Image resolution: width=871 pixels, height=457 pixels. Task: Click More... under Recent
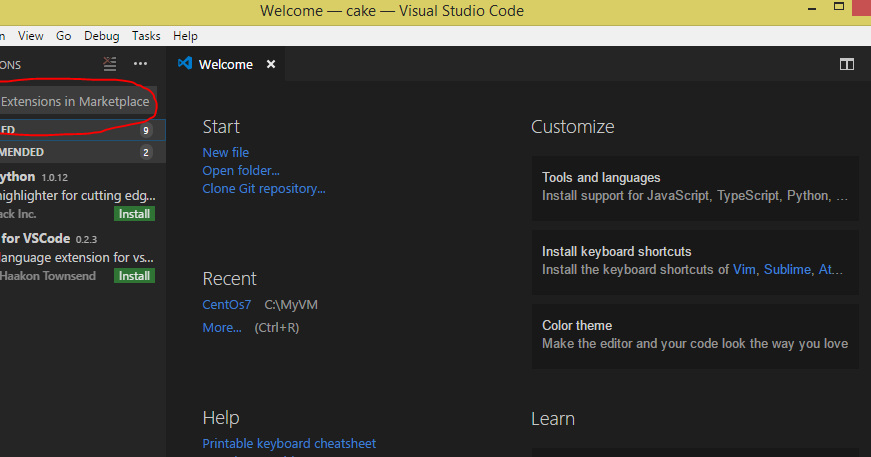click(x=222, y=328)
